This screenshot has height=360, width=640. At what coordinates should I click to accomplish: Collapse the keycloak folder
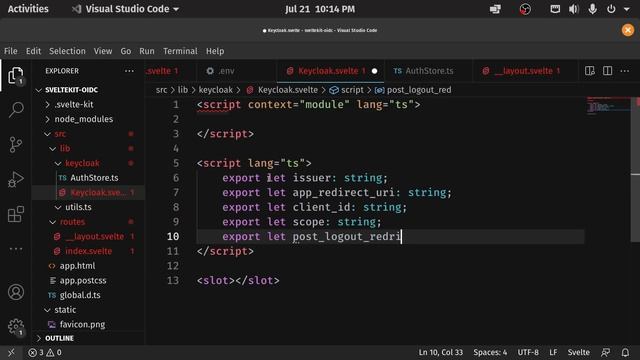tap(58, 163)
